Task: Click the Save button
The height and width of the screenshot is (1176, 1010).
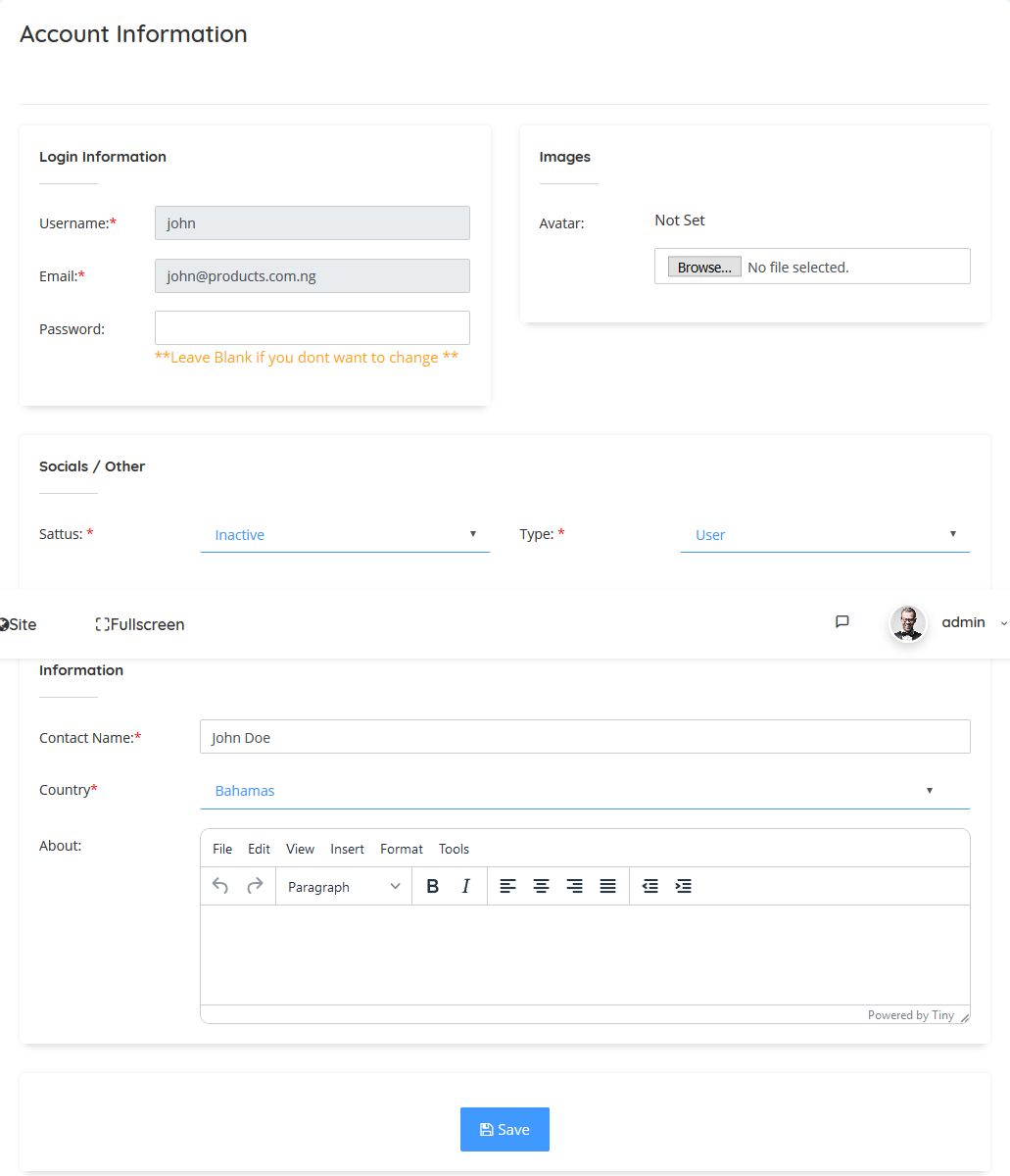Action: click(505, 1129)
